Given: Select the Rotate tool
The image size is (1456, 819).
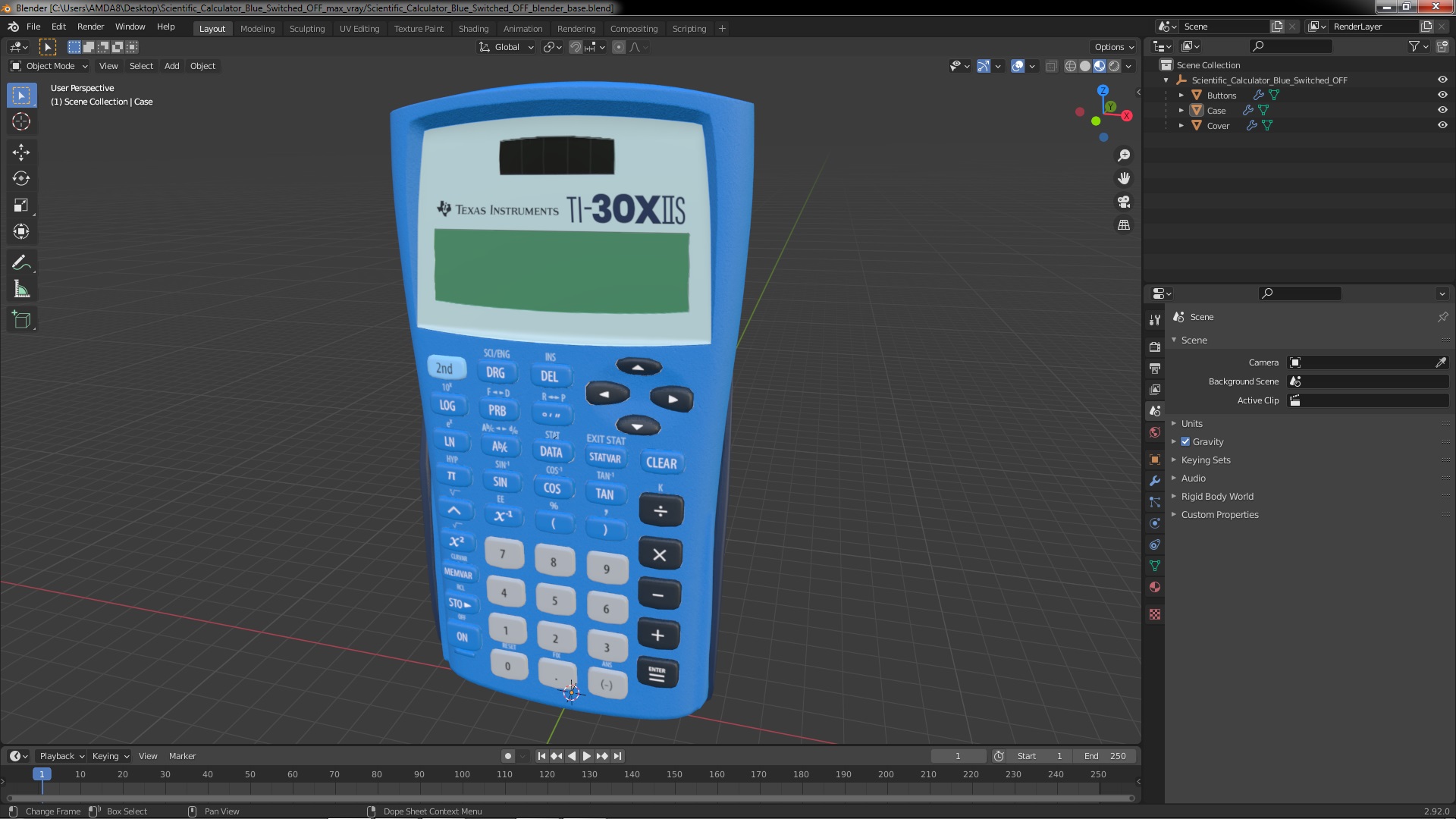Looking at the screenshot, I should tap(21, 179).
